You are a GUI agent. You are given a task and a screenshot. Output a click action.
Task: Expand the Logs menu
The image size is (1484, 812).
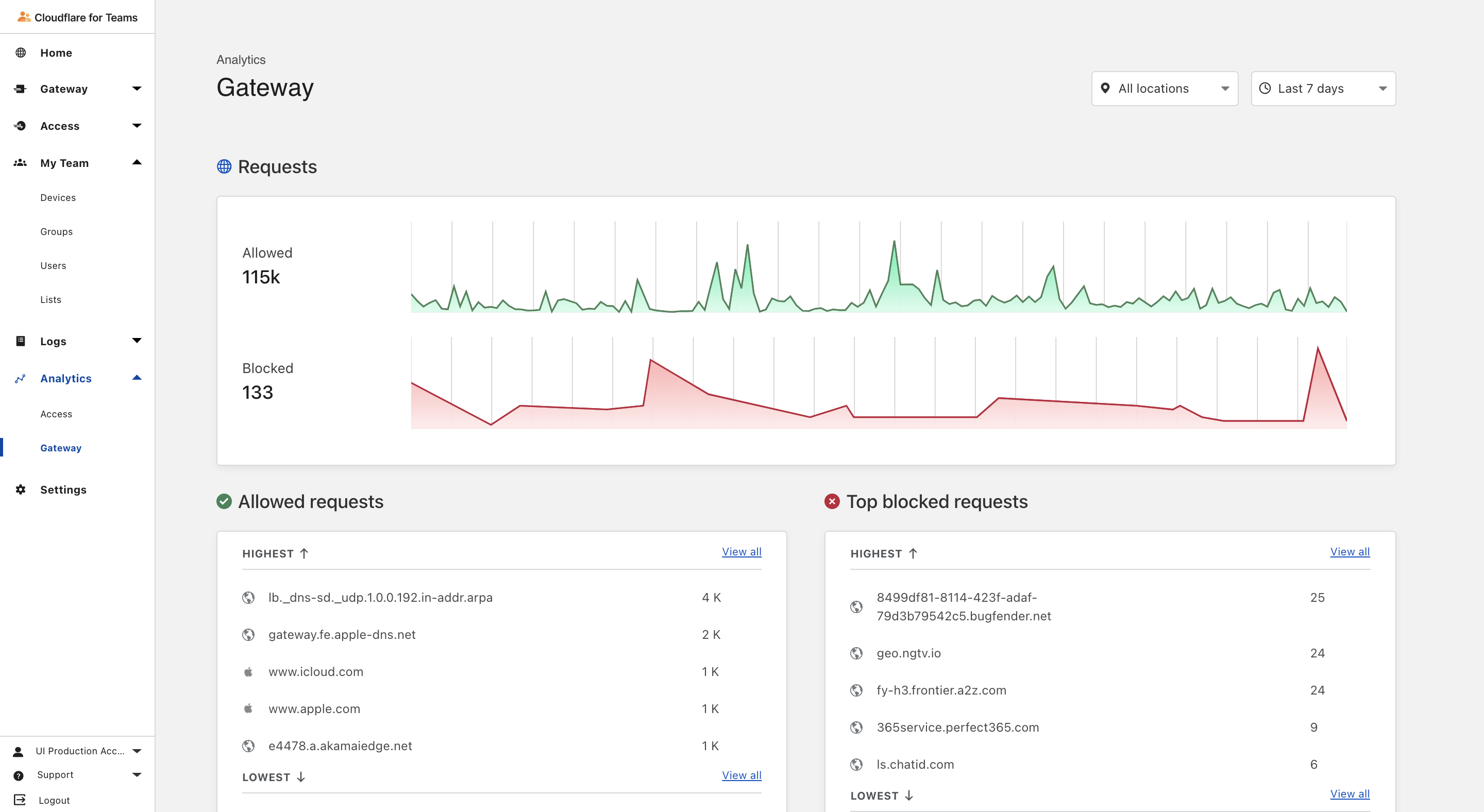pos(137,341)
